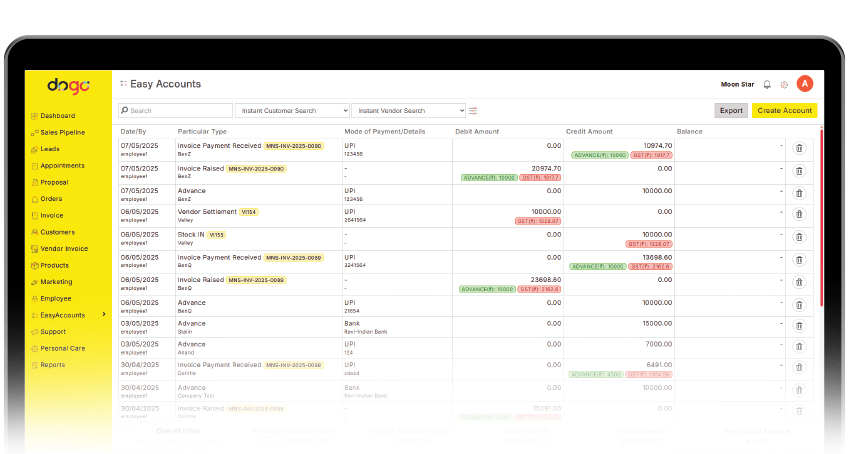
Task: Click the filter sliders icon beside vendor search
Action: (x=474, y=111)
